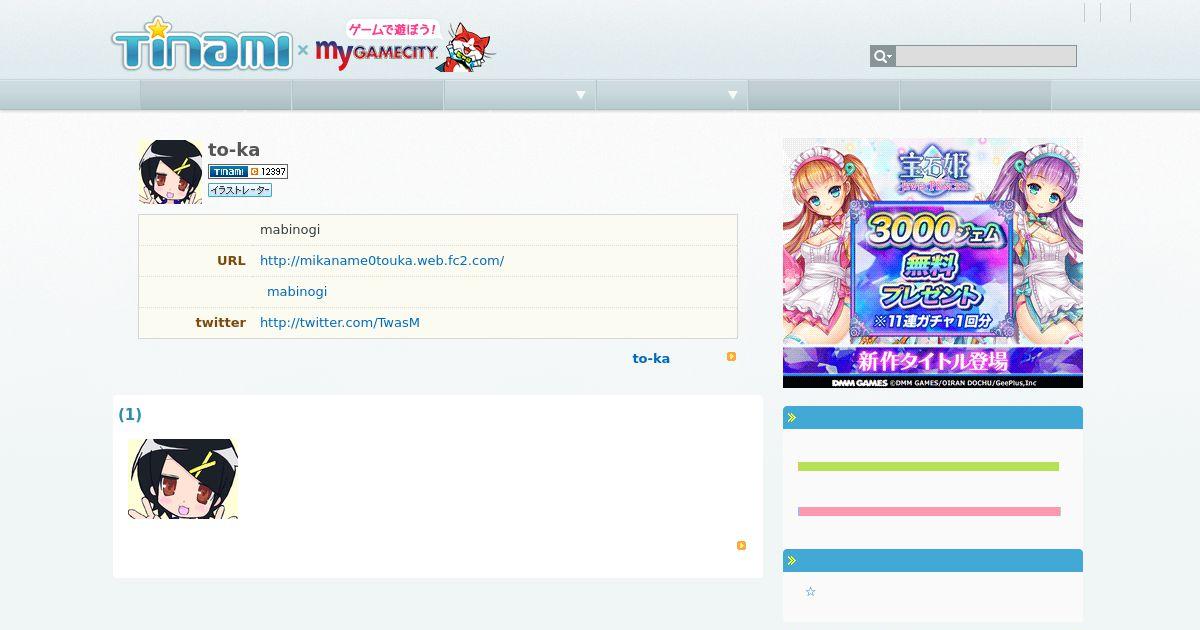The image size is (1200, 630).
Task: Click the star icon in sidebar
Action: click(x=811, y=592)
